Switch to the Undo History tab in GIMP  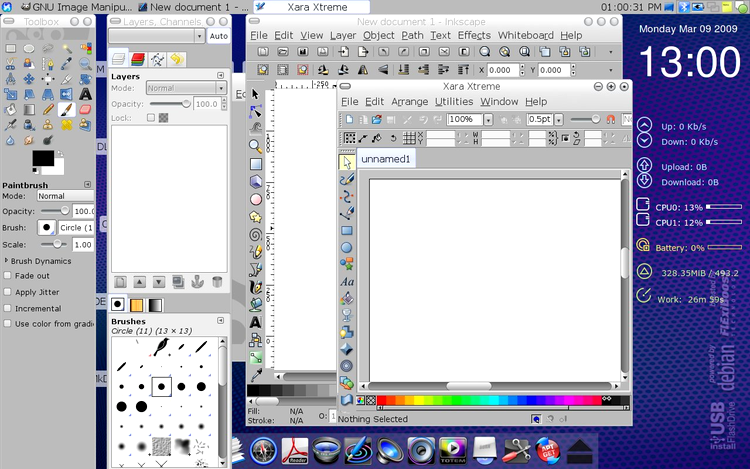177,59
